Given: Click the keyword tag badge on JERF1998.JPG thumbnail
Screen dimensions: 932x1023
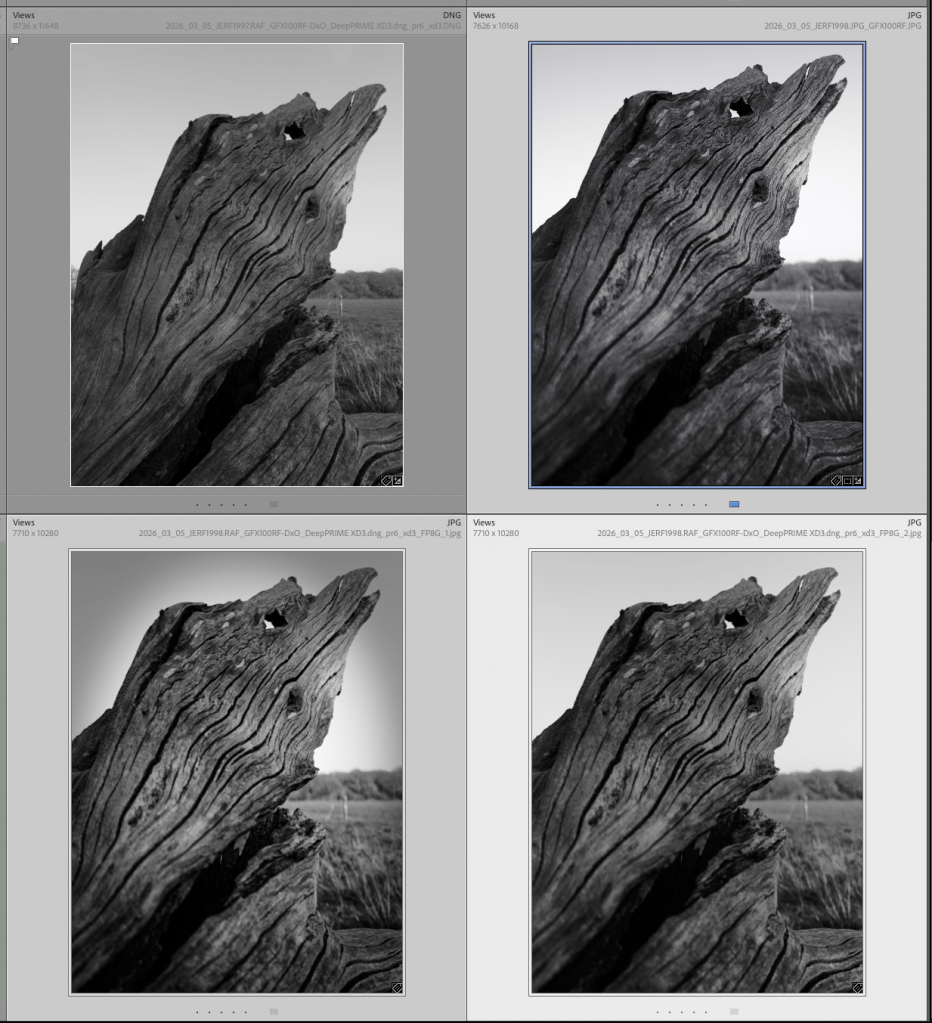Looking at the screenshot, I should pos(836,481).
